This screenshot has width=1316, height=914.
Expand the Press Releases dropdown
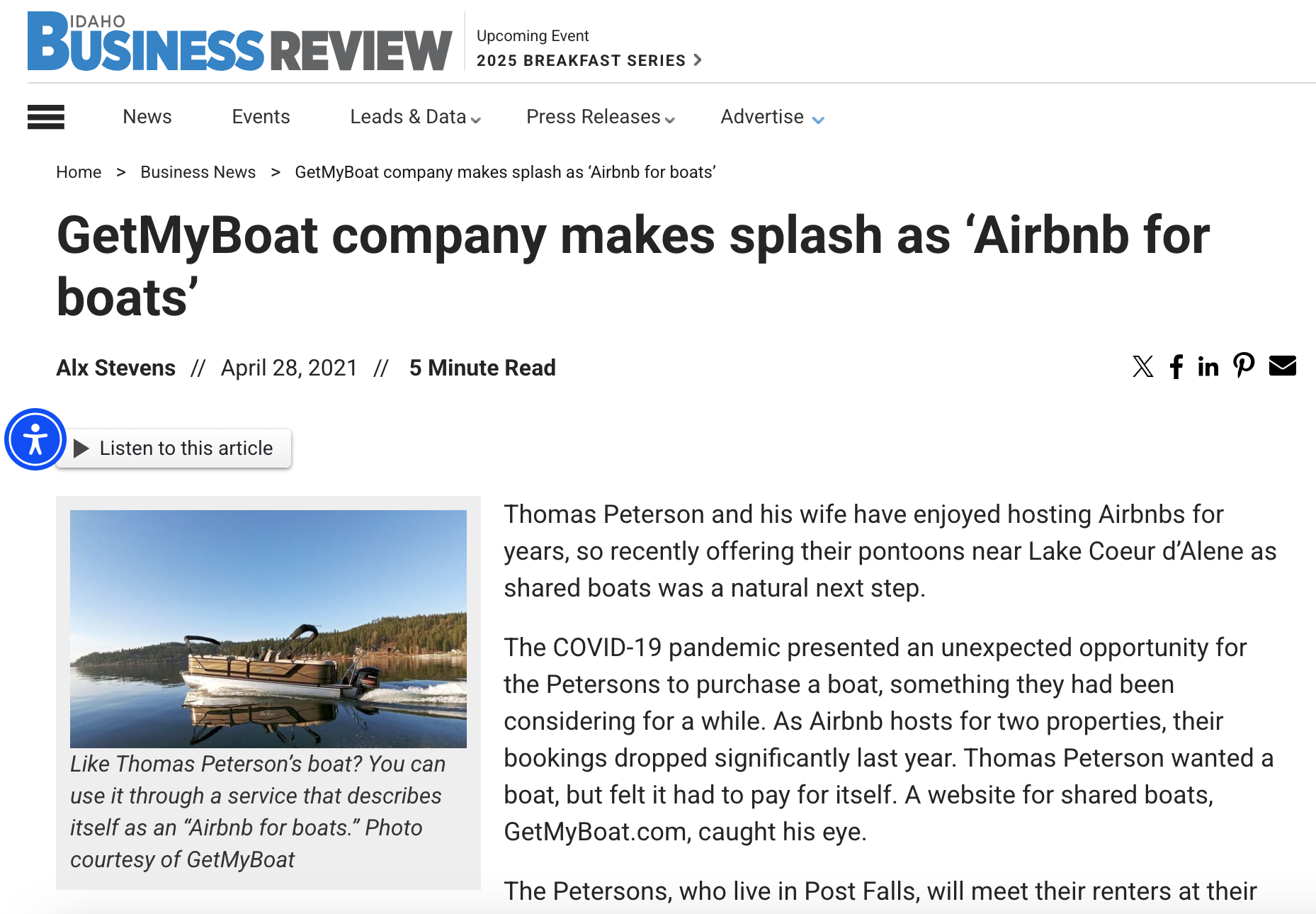click(600, 117)
